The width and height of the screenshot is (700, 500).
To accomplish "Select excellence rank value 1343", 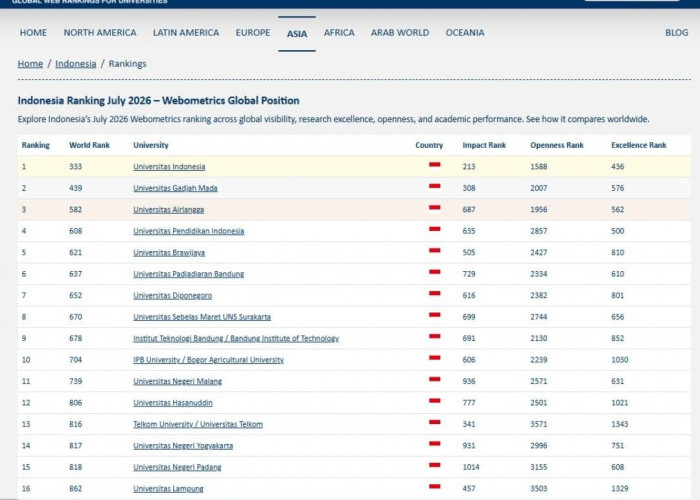I will pos(620,424).
